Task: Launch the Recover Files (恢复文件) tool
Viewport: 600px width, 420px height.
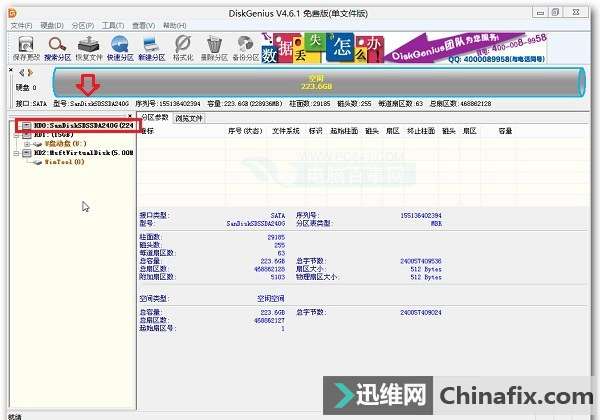Action: pos(89,49)
